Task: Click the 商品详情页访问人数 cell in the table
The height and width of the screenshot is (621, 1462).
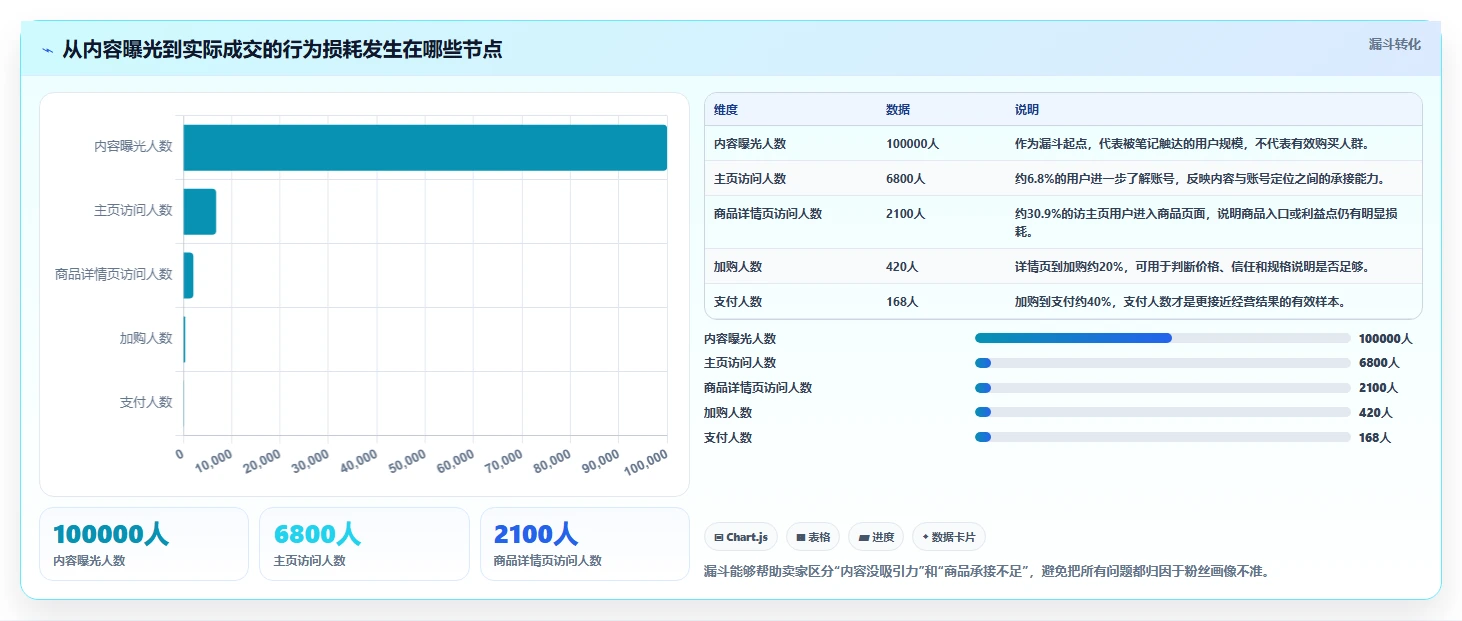Action: point(768,214)
